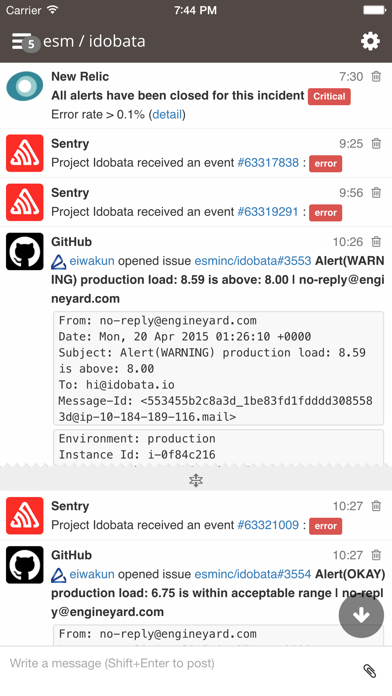Screen dimensions: 392x696
Task: Tap the error label on event #63321009
Action: pyautogui.click(x=325, y=526)
